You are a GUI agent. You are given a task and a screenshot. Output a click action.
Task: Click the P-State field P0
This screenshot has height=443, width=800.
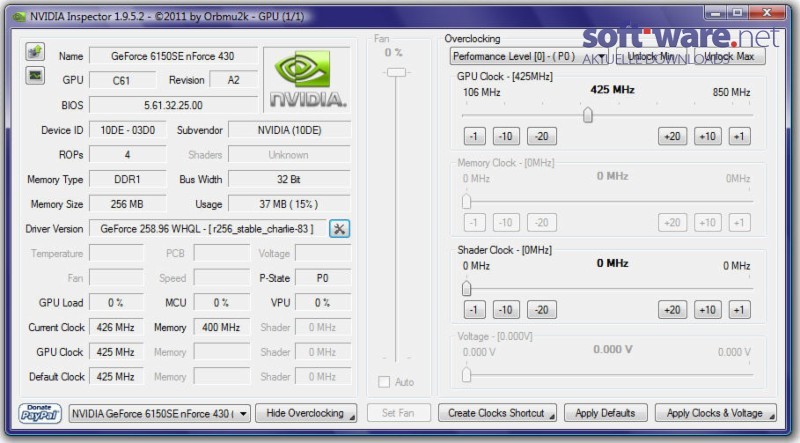point(323,278)
